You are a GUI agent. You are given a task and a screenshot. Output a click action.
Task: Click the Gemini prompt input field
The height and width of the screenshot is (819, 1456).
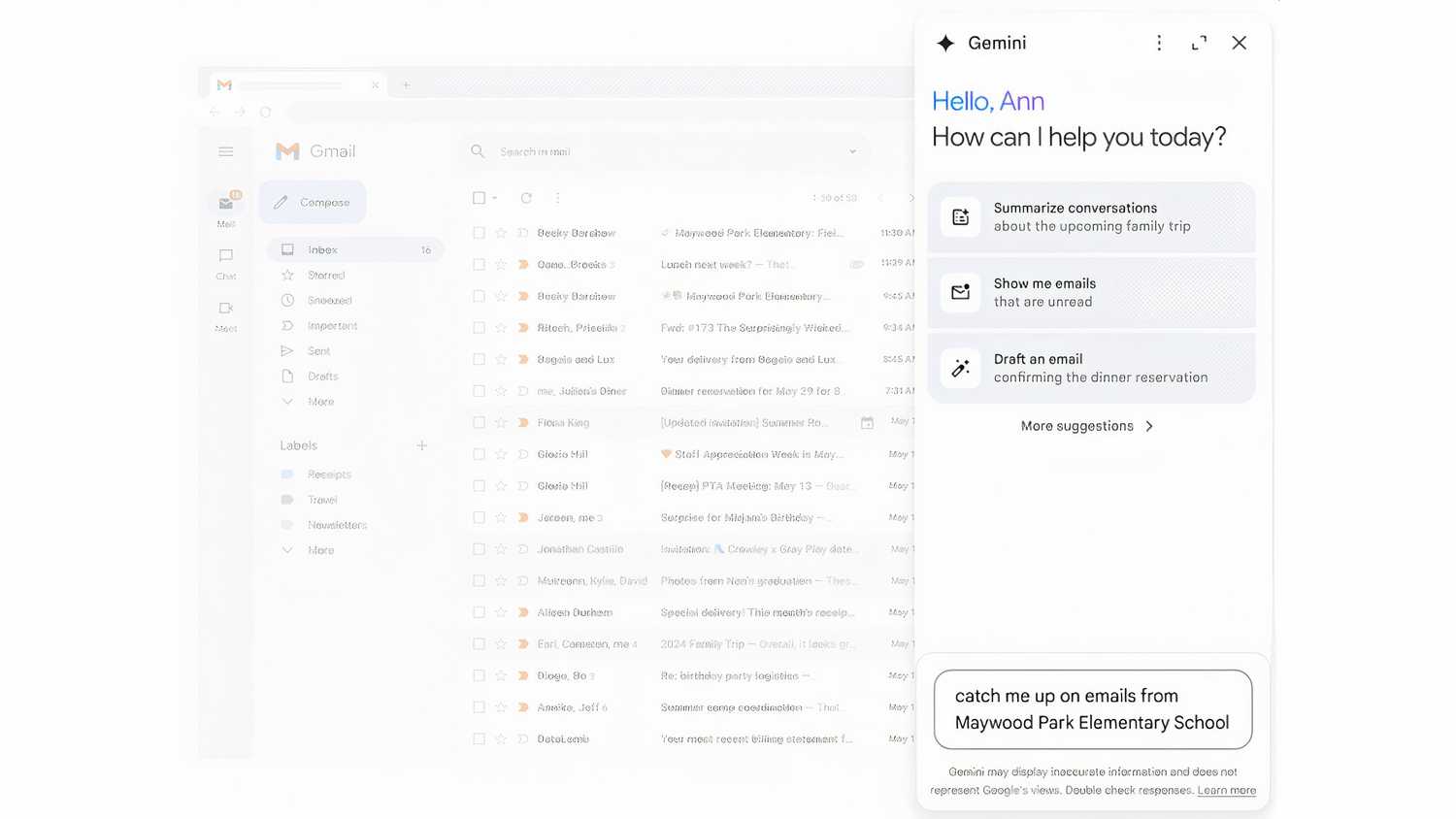[x=1093, y=709]
